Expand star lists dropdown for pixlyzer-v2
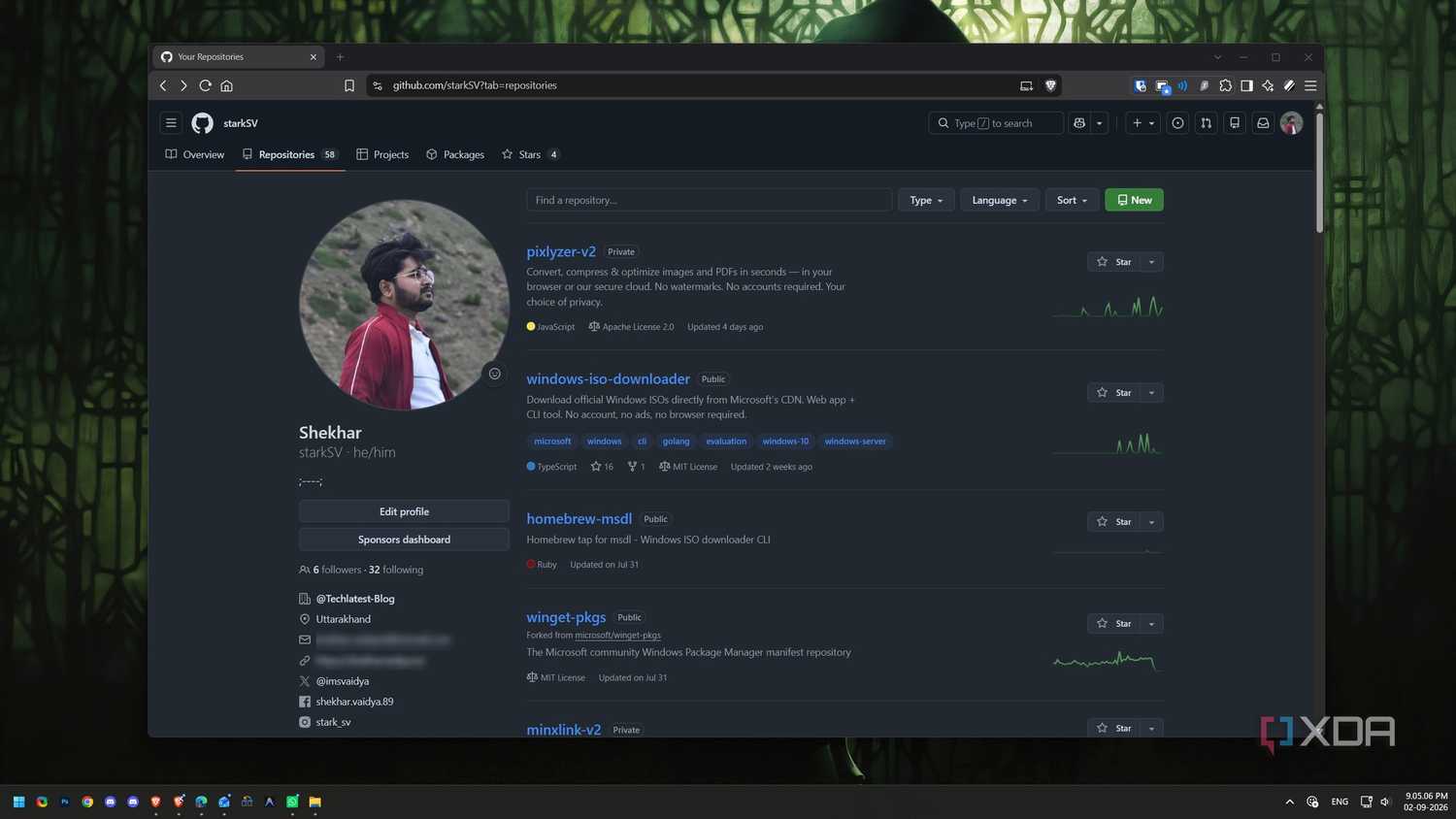This screenshot has width=1456, height=819. tap(1151, 262)
